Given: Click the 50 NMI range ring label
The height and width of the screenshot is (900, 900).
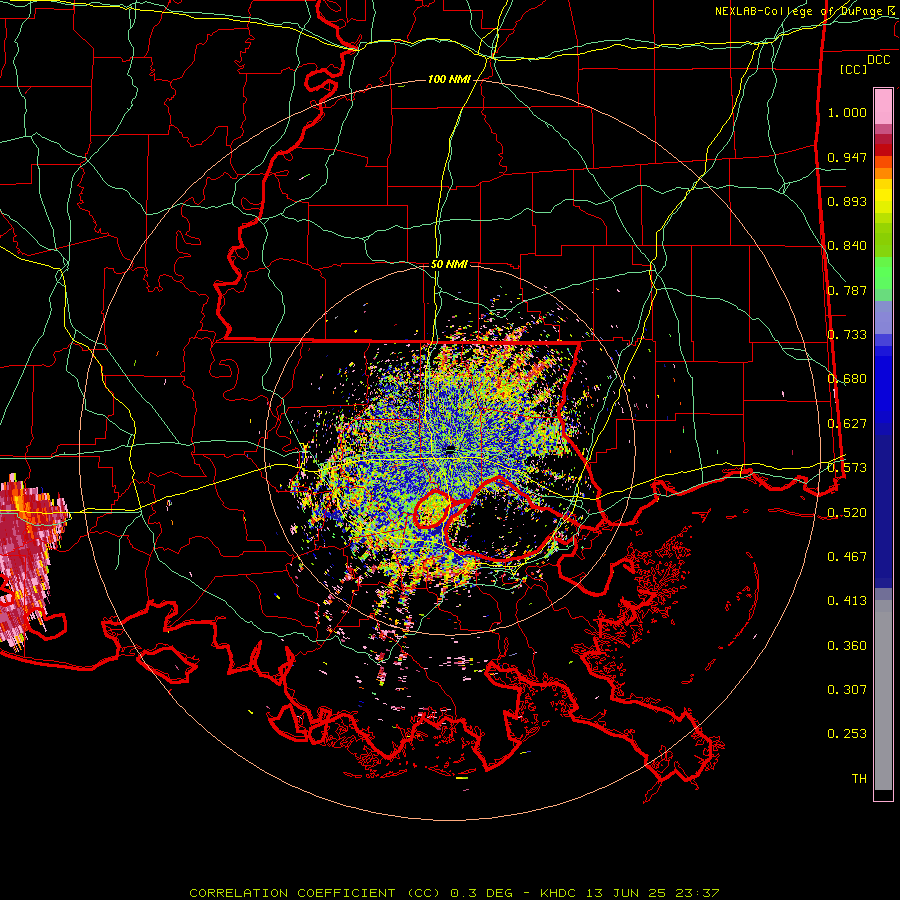Looking at the screenshot, I should tap(449, 264).
